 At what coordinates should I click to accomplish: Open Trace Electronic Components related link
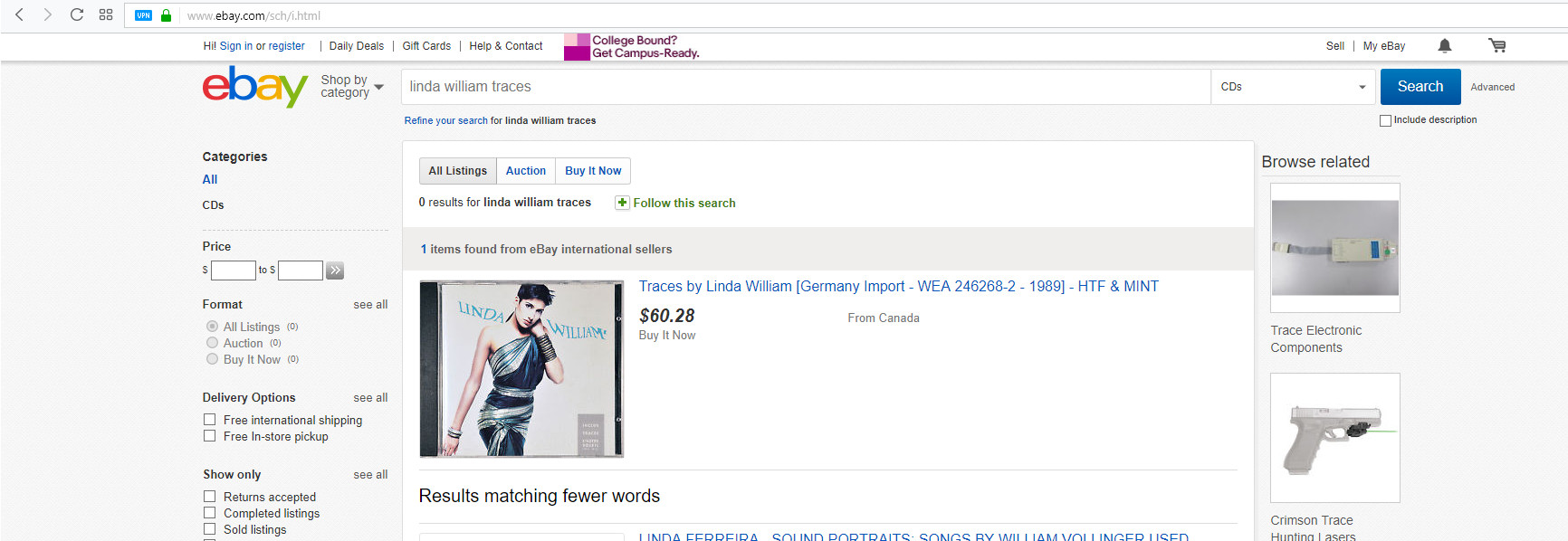pos(1316,339)
